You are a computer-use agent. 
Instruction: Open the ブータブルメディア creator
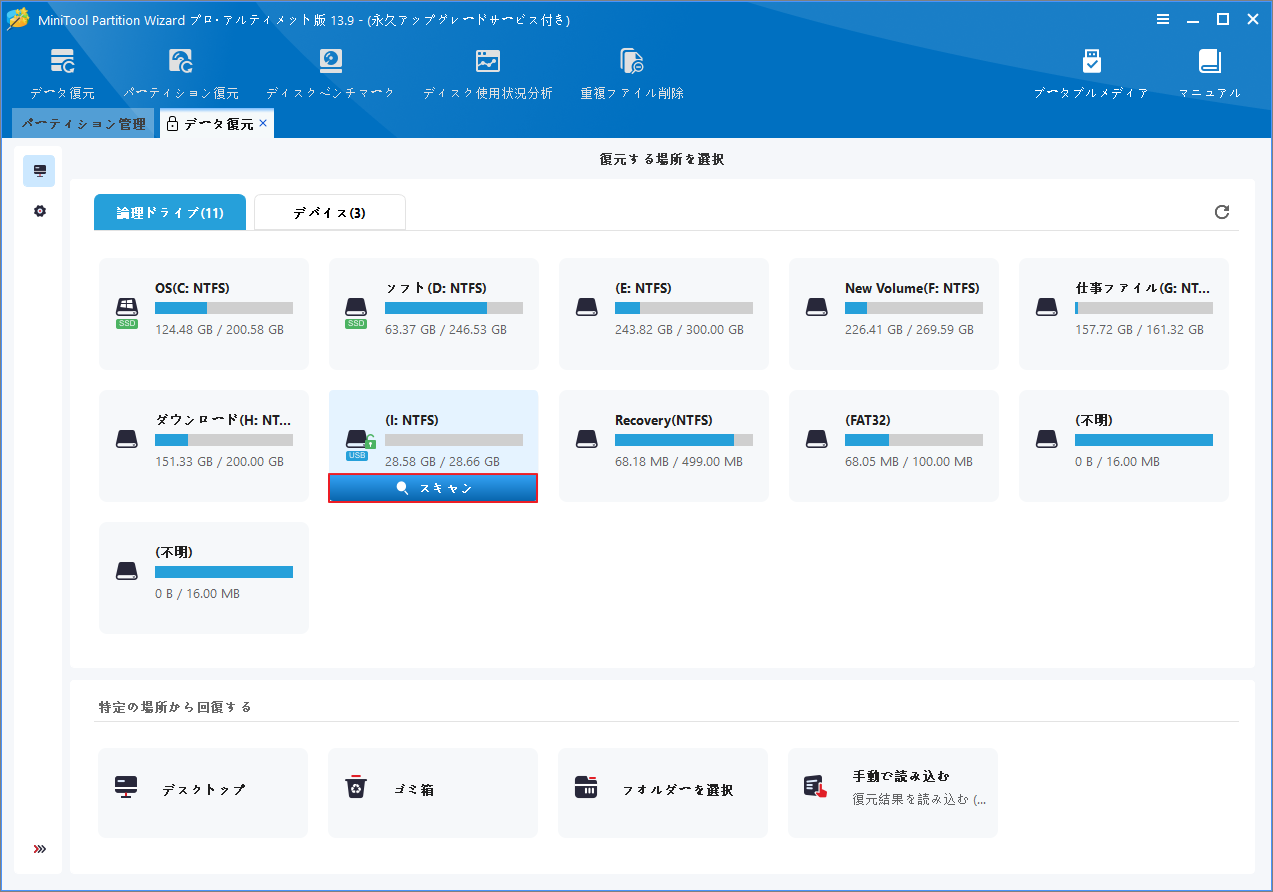click(x=1091, y=73)
